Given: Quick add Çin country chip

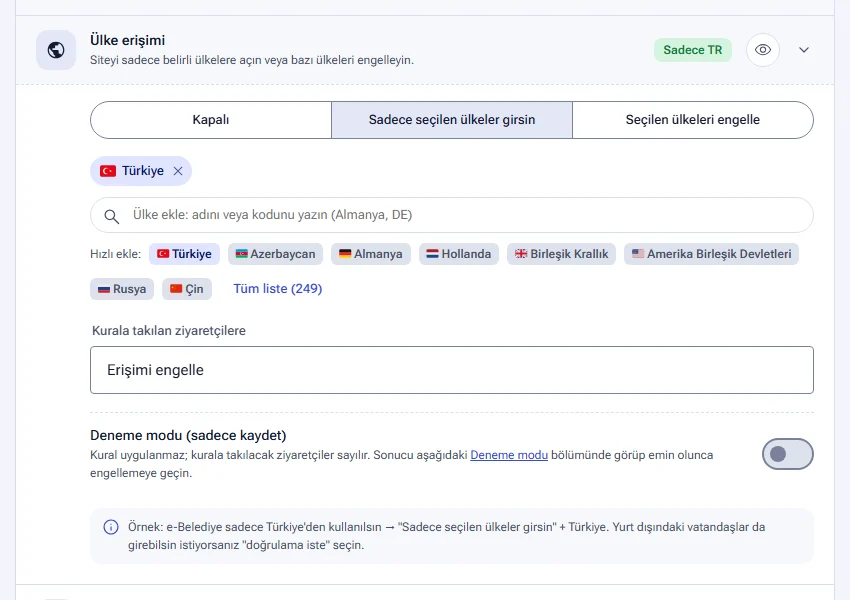Looking at the screenshot, I should [187, 289].
